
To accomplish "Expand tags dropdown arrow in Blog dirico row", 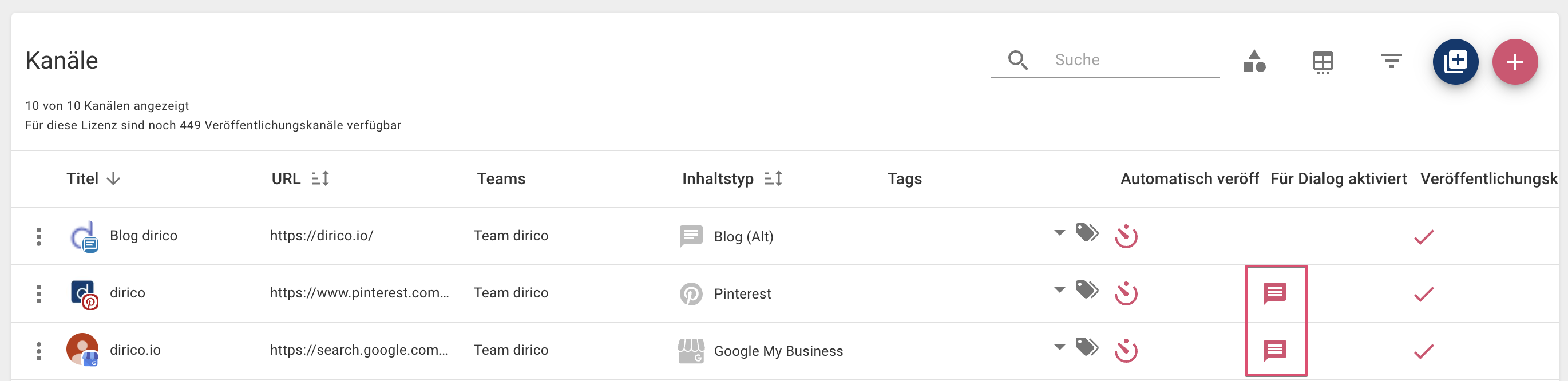I will (1059, 232).
